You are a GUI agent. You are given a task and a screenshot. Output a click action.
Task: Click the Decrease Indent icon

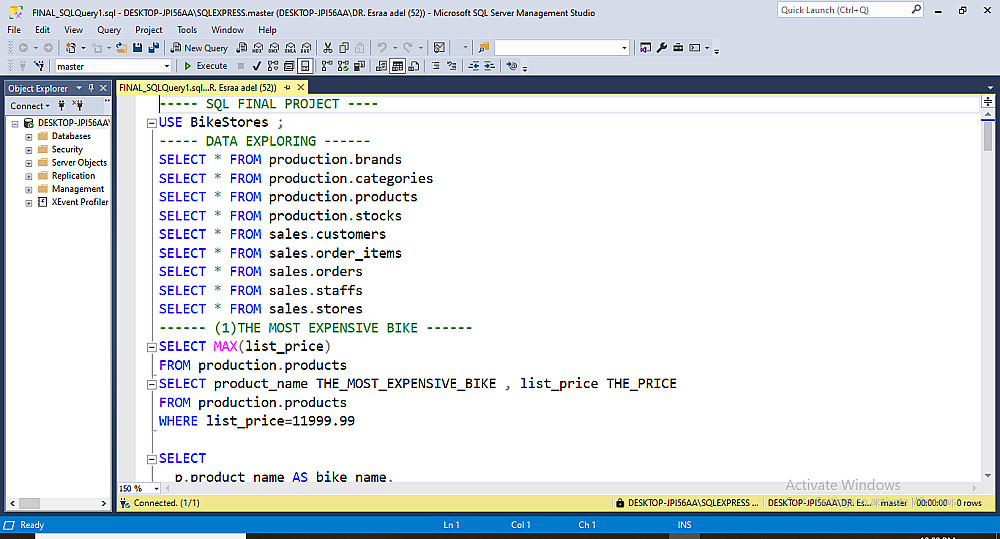tap(474, 66)
